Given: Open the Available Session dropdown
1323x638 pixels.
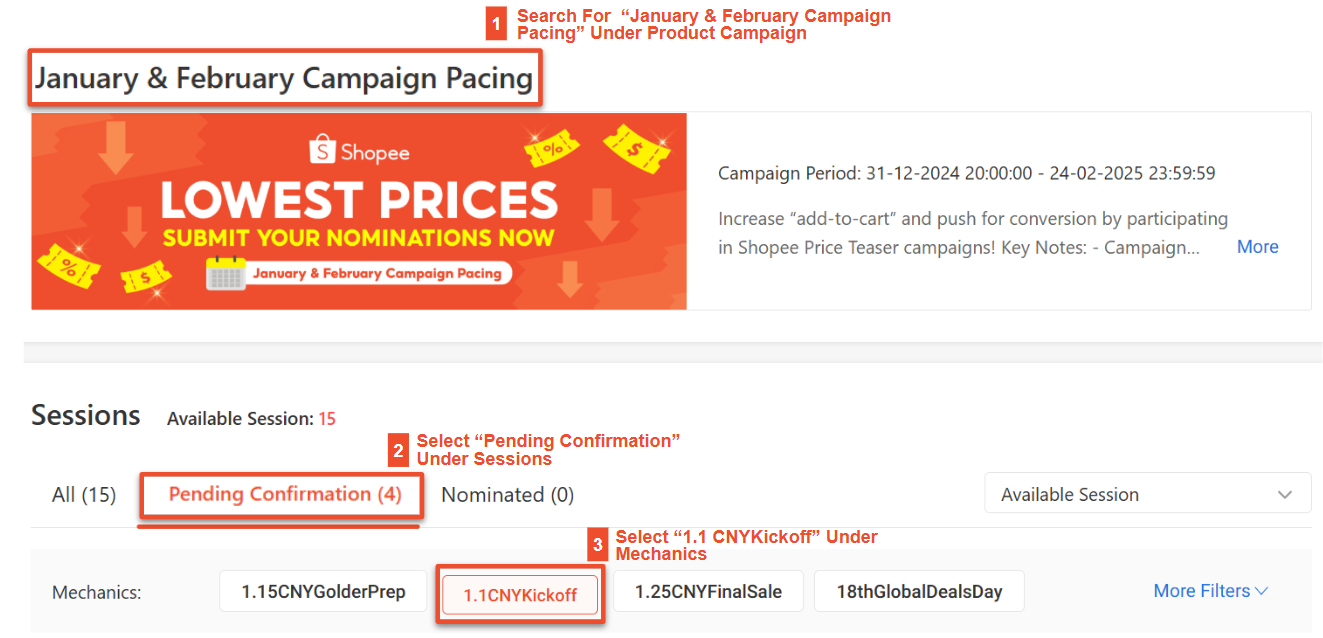Looking at the screenshot, I should (x=1146, y=492).
